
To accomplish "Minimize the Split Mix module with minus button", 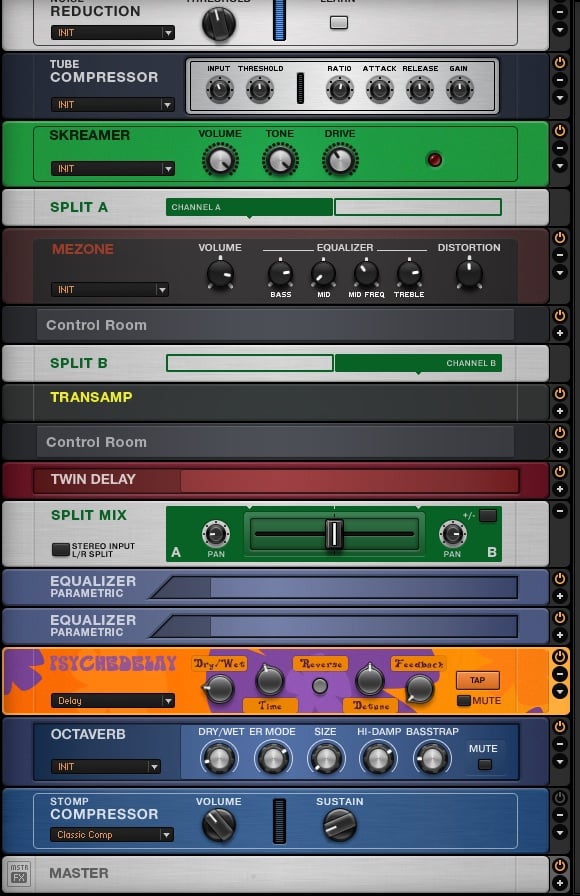I will pyautogui.click(x=560, y=510).
